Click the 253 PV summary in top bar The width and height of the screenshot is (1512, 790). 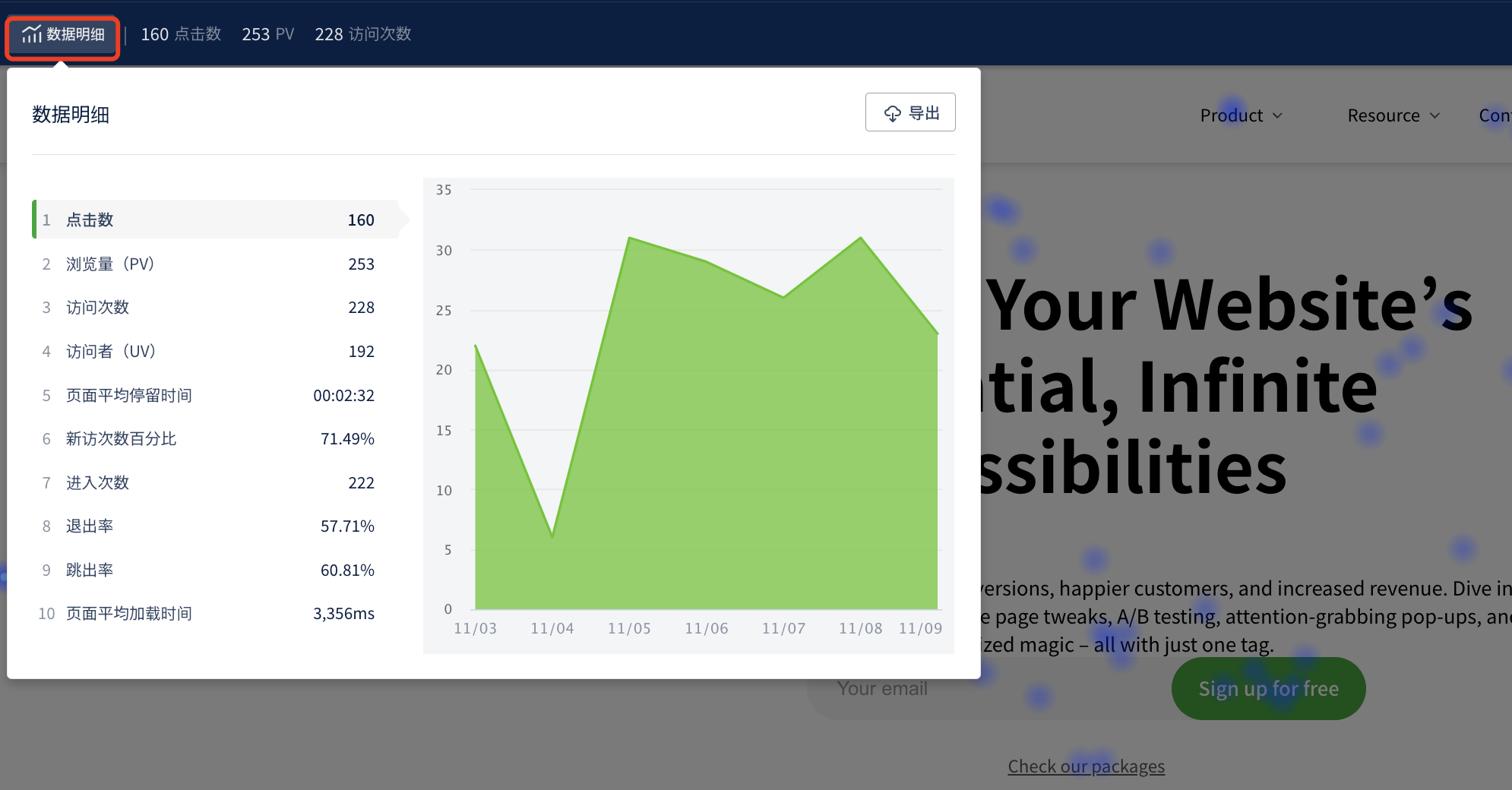click(x=267, y=34)
